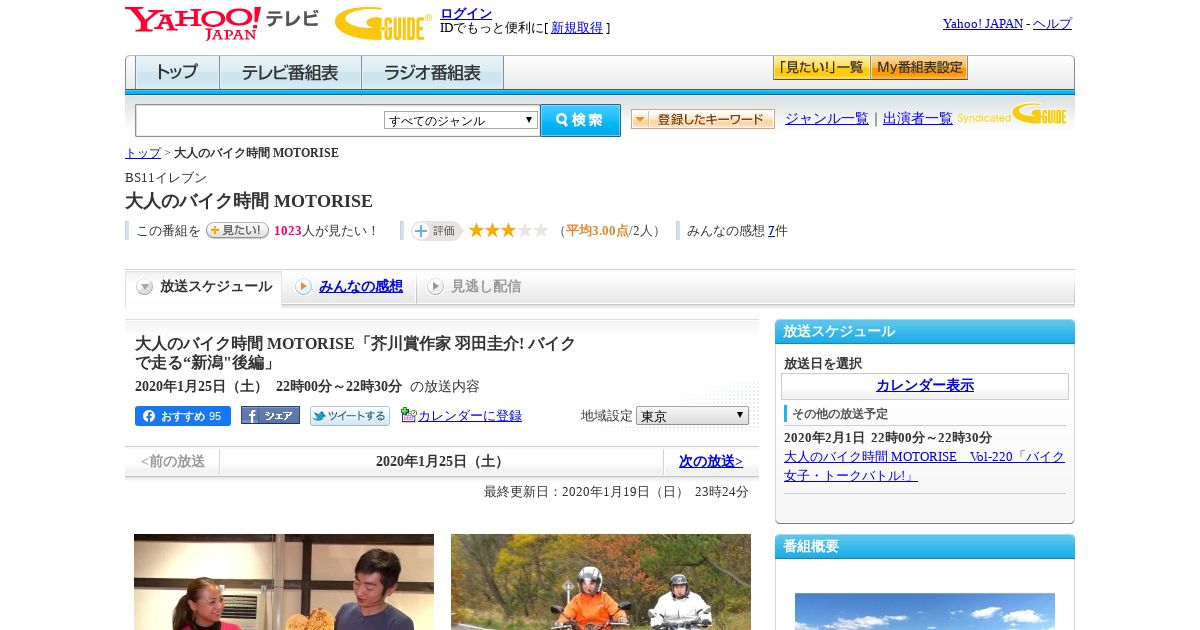Screen dimensions: 1200x630
Task: Click the 1023人が見たい! text
Action: [x=326, y=231]
